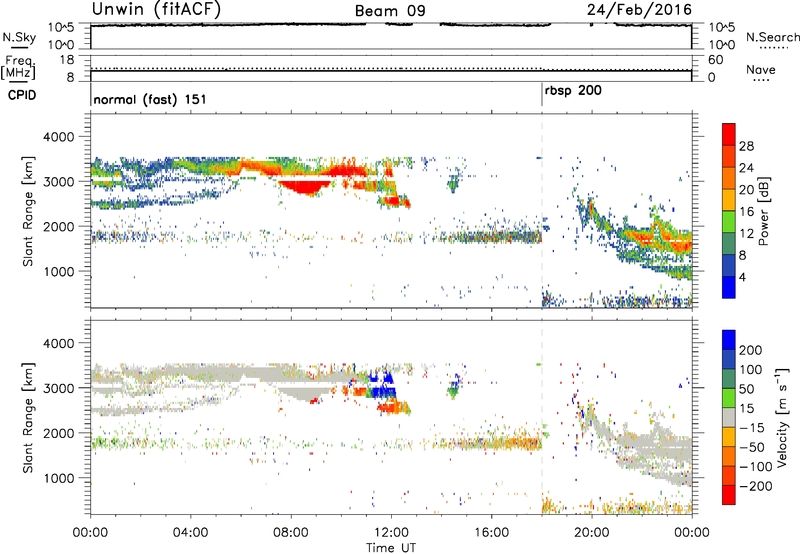Image resolution: width=800 pixels, height=554 pixels.
Task: Click the '08:00' time tick label
Action: (x=291, y=533)
